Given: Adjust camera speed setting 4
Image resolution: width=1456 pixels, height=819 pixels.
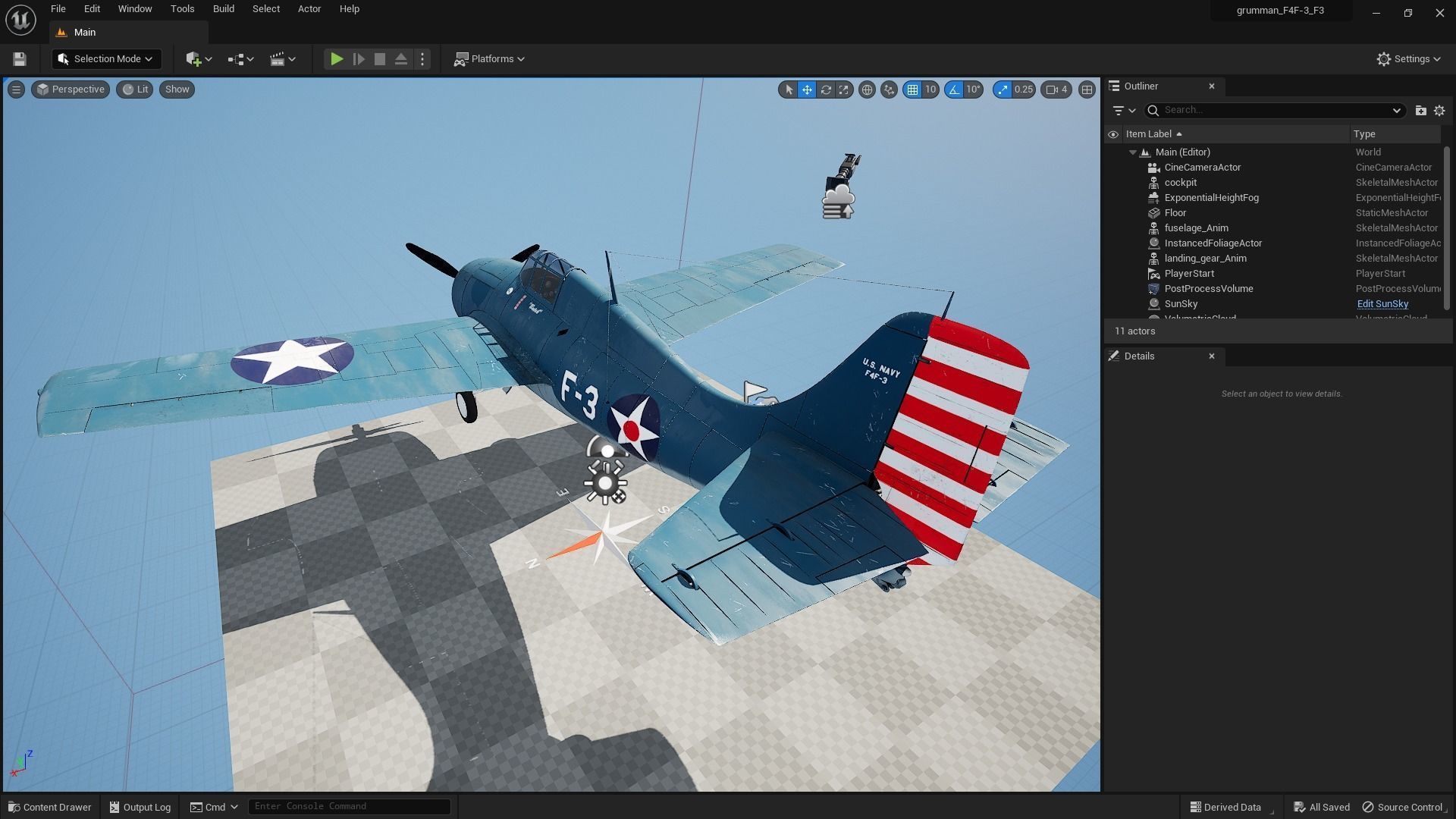Looking at the screenshot, I should click(x=1056, y=89).
